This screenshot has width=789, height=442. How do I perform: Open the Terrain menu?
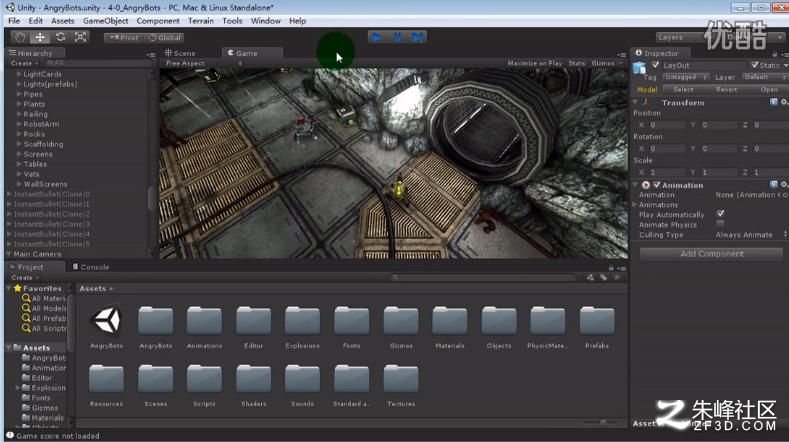coord(201,21)
